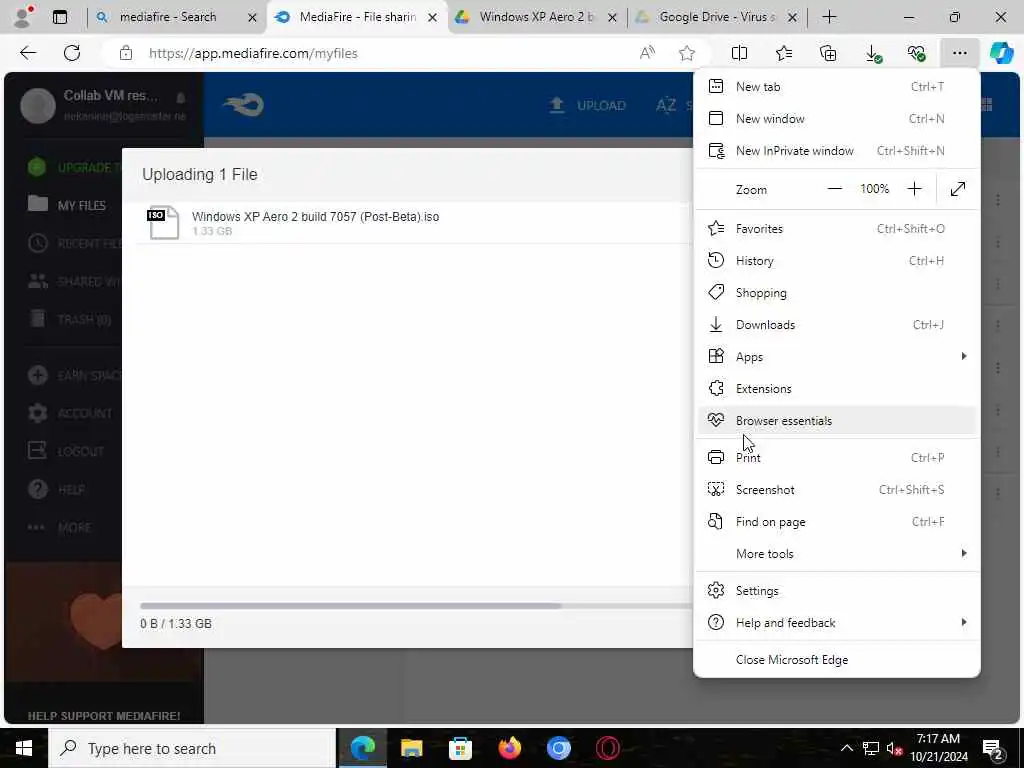Open the Edge profile avatar icon
The width and height of the screenshot is (1024, 768).
tap(23, 17)
